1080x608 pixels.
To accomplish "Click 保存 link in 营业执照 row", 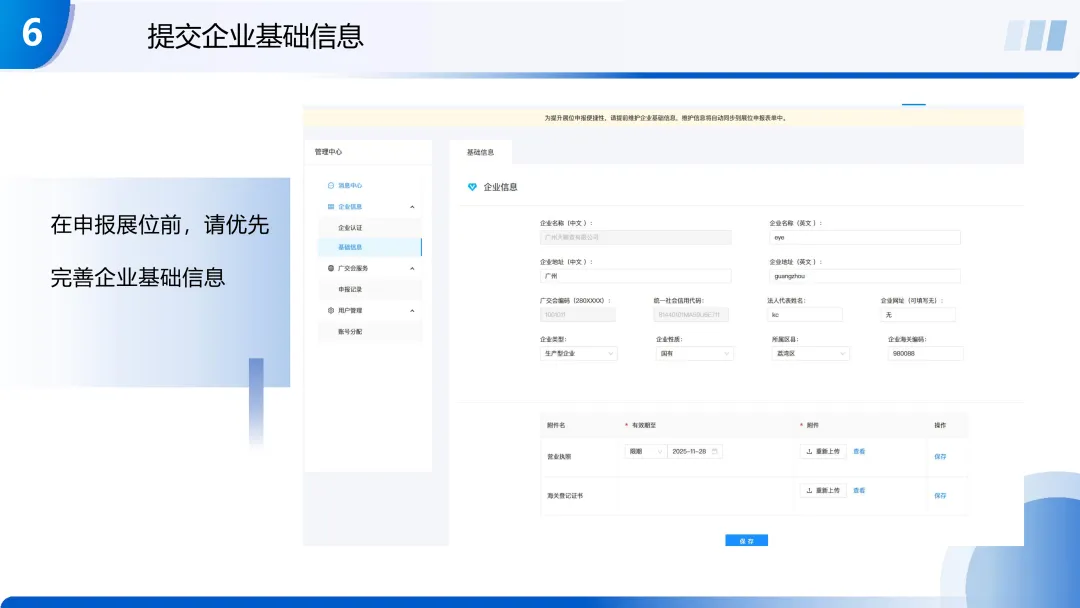I will tap(940, 457).
